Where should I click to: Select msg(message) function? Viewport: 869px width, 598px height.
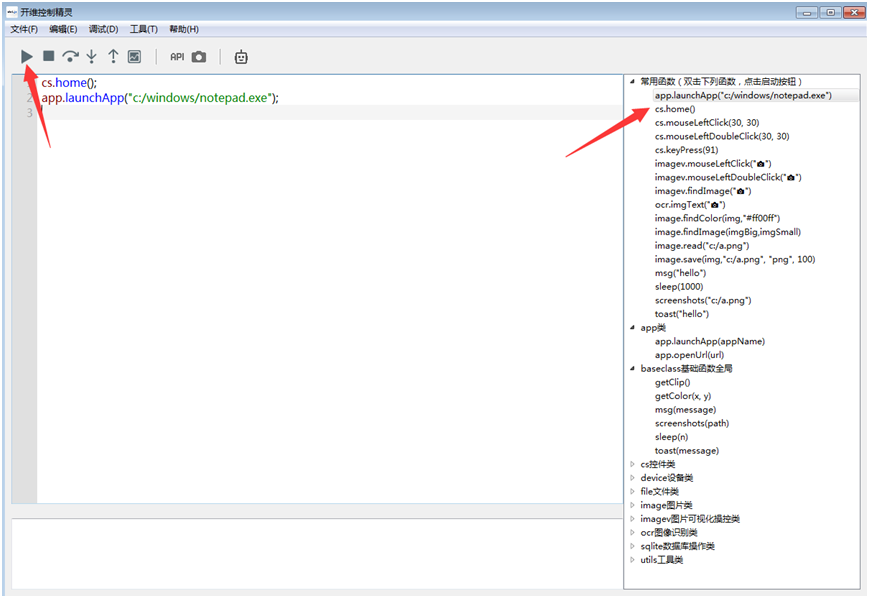pyautogui.click(x=685, y=410)
